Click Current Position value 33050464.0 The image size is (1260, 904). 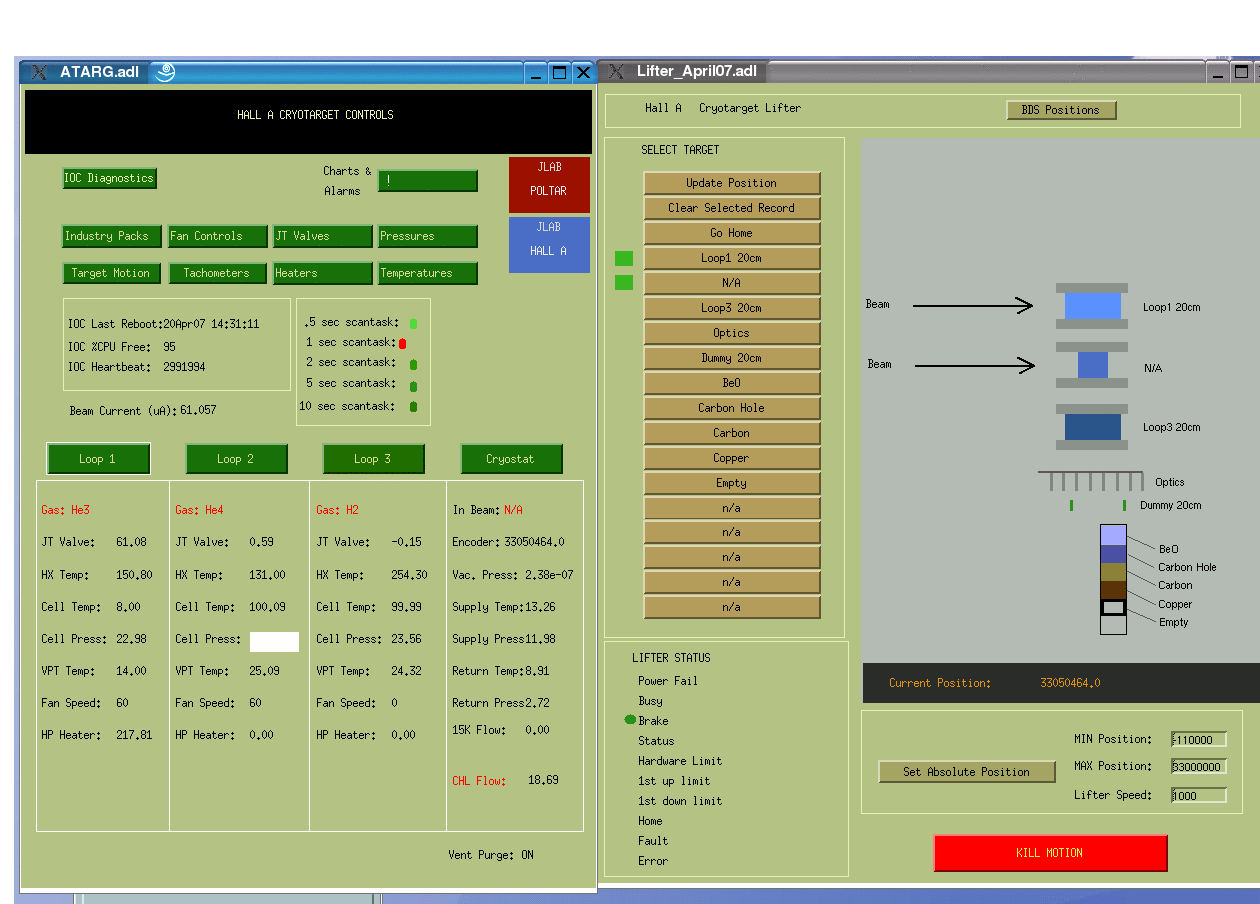coord(1070,683)
